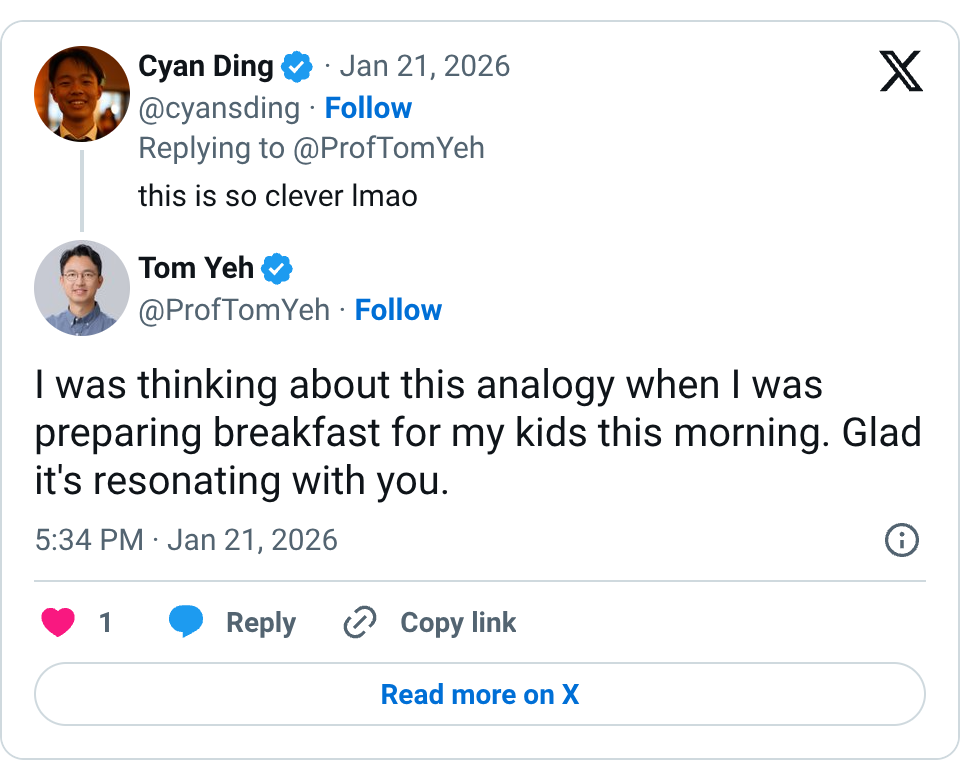Open the Cyan Ding display name
Viewport: 960px width, 780px height.
point(206,67)
